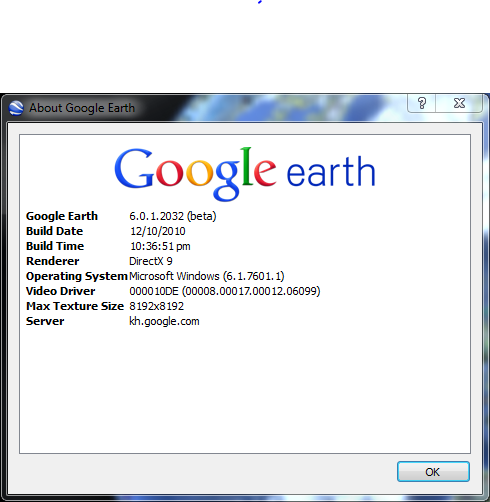Image resolution: width=490 pixels, height=502 pixels.
Task: Select the build date value 12/10/2010
Action: (158, 231)
